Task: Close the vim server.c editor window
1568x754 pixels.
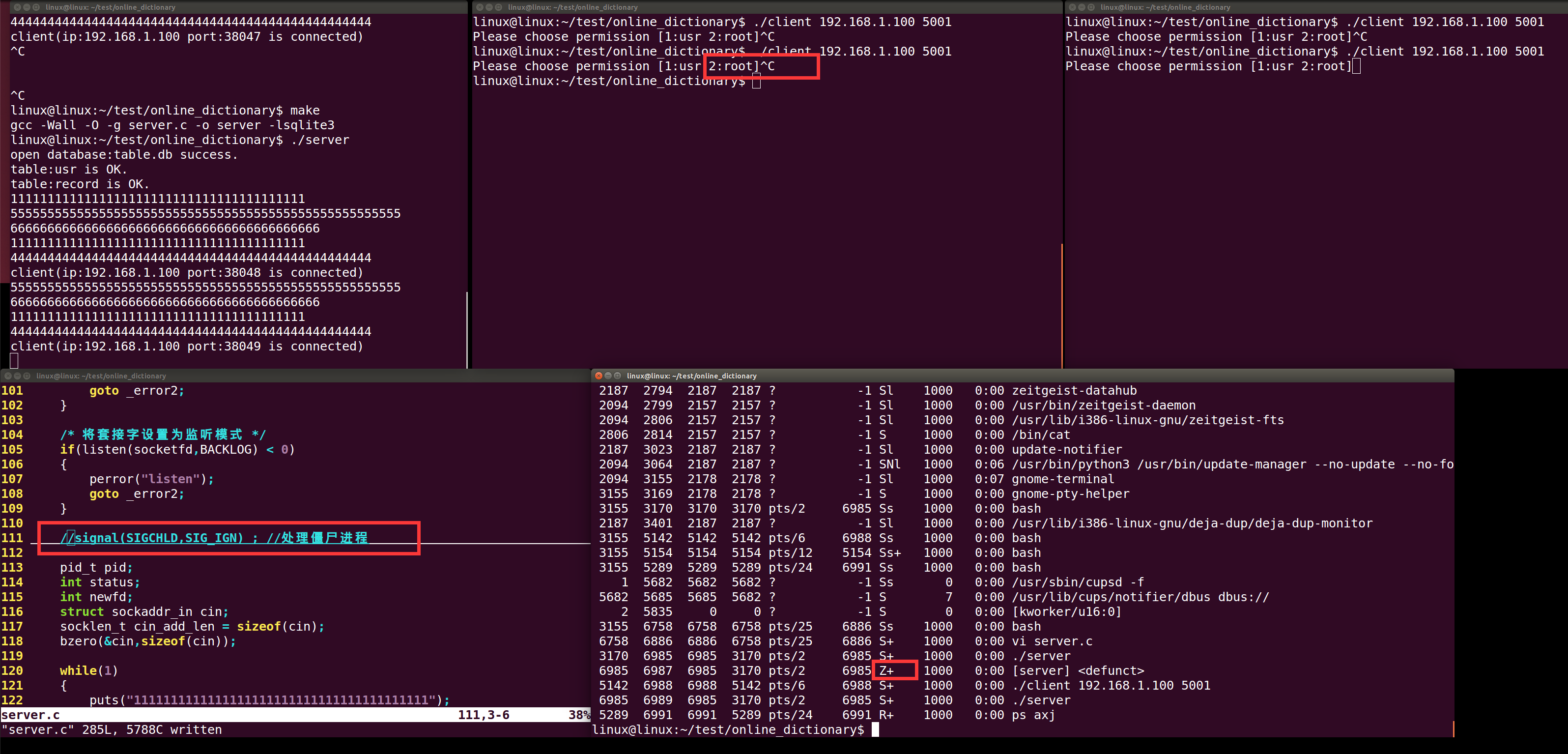Action: click(x=8, y=376)
